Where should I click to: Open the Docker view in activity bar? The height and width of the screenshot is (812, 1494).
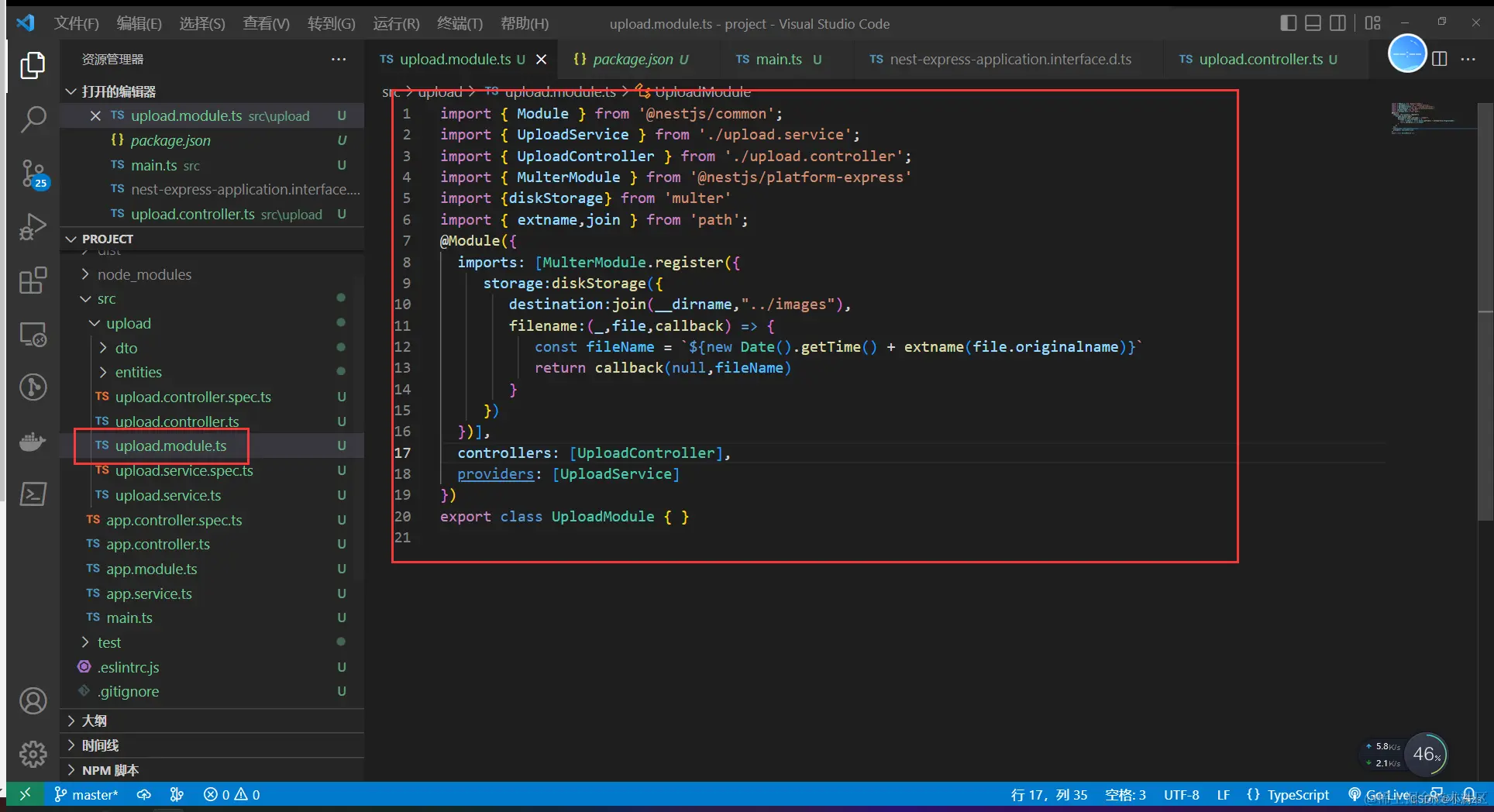pyautogui.click(x=33, y=442)
